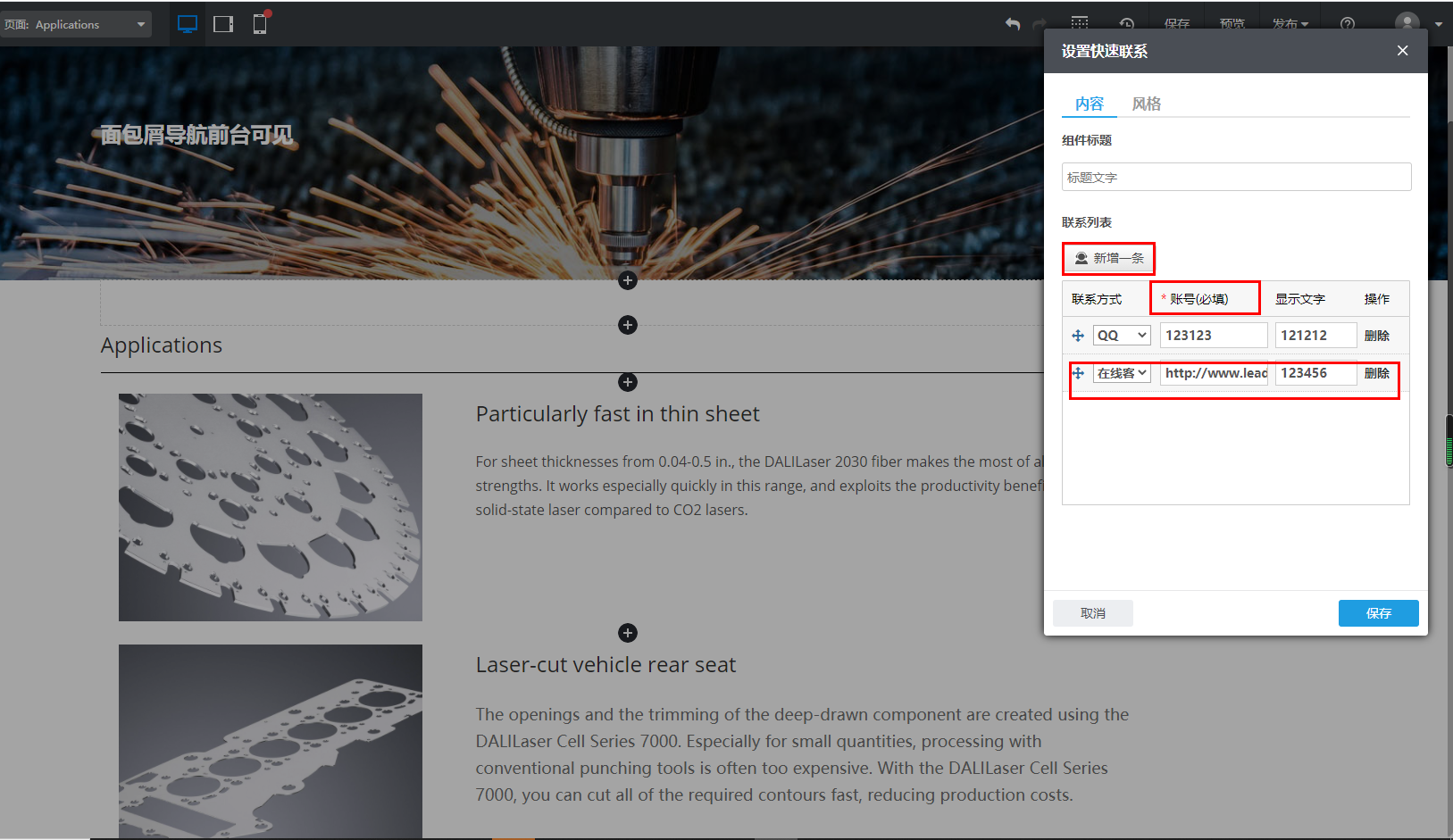Switch to desktop preview mode icon
This screenshot has width=1453, height=840.
[x=188, y=24]
